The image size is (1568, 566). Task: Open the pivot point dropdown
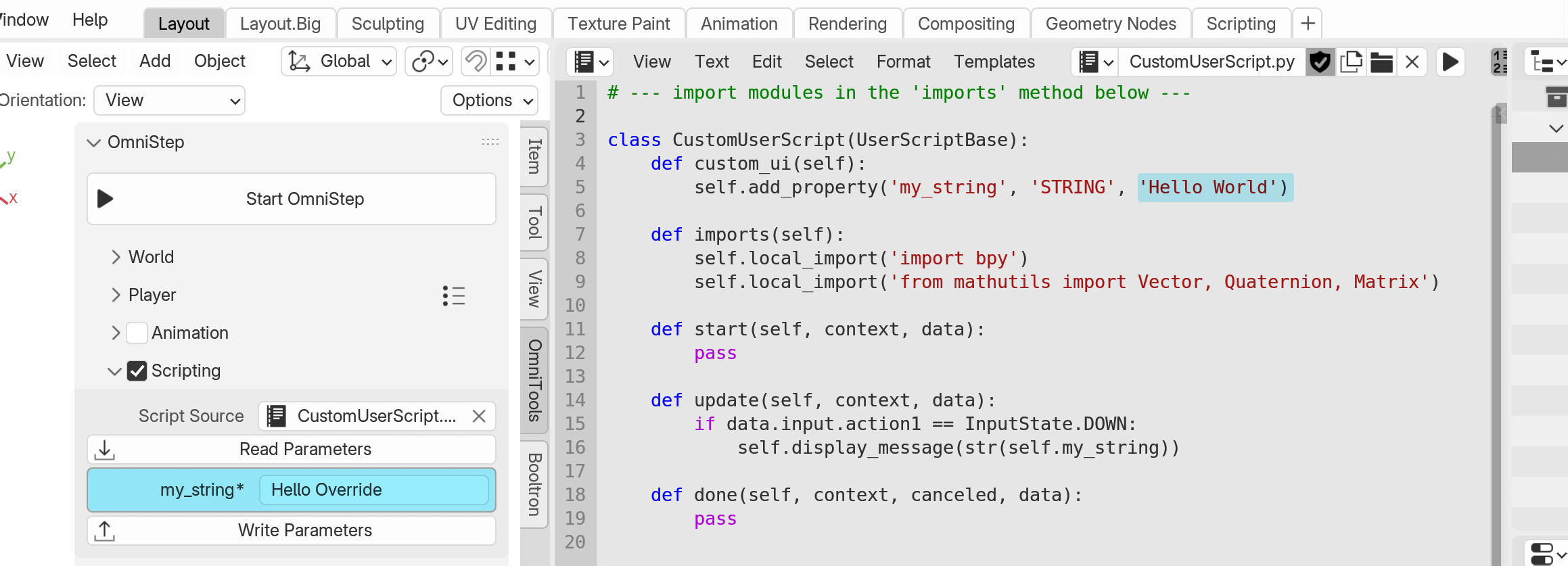click(x=429, y=62)
